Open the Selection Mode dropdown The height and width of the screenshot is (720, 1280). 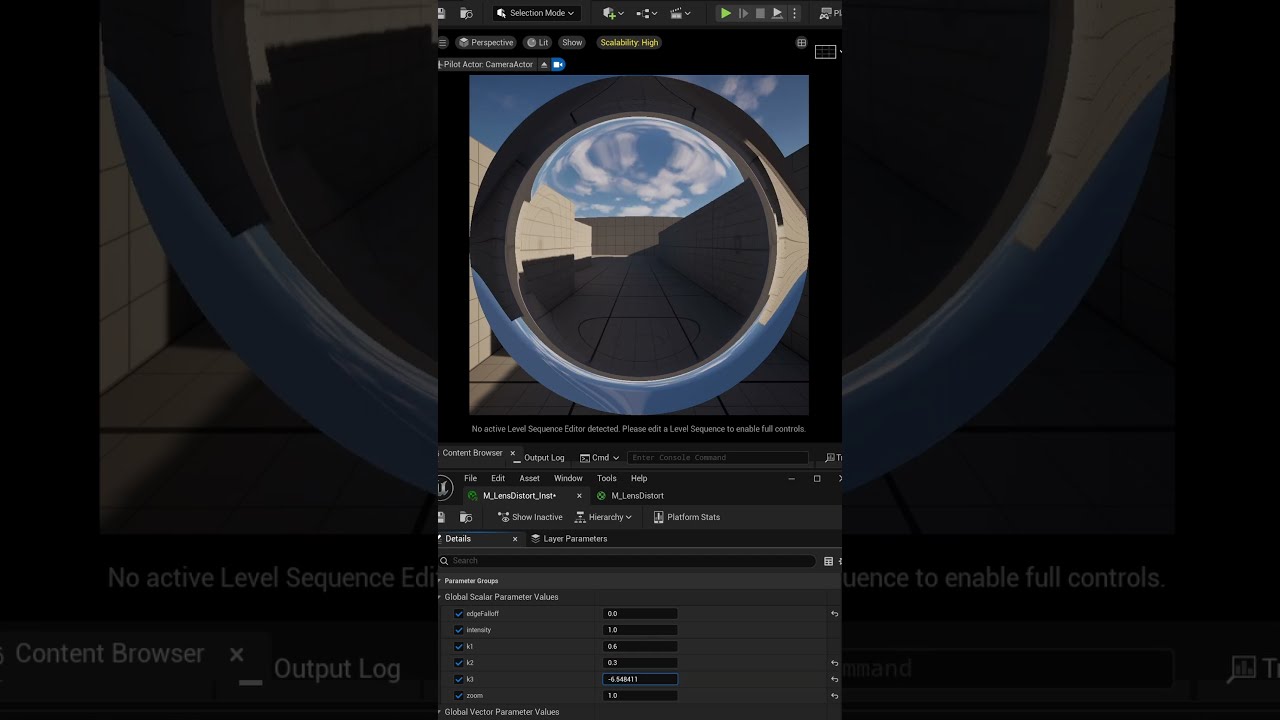pyautogui.click(x=535, y=13)
